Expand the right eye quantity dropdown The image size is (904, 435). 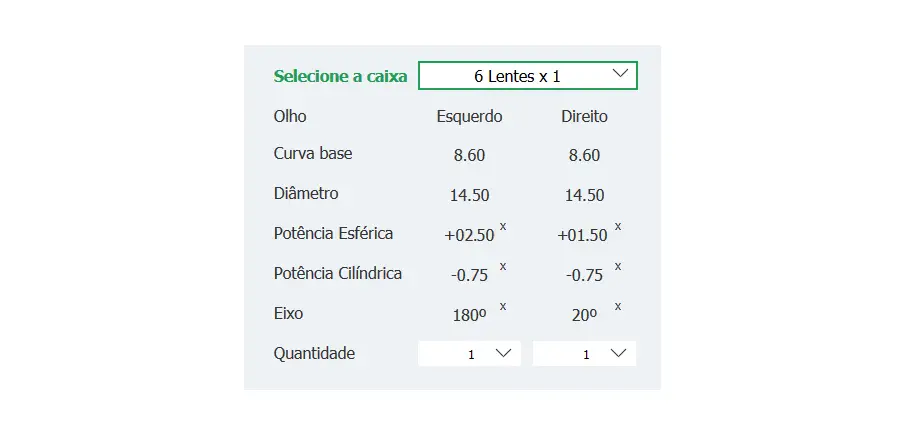584,353
